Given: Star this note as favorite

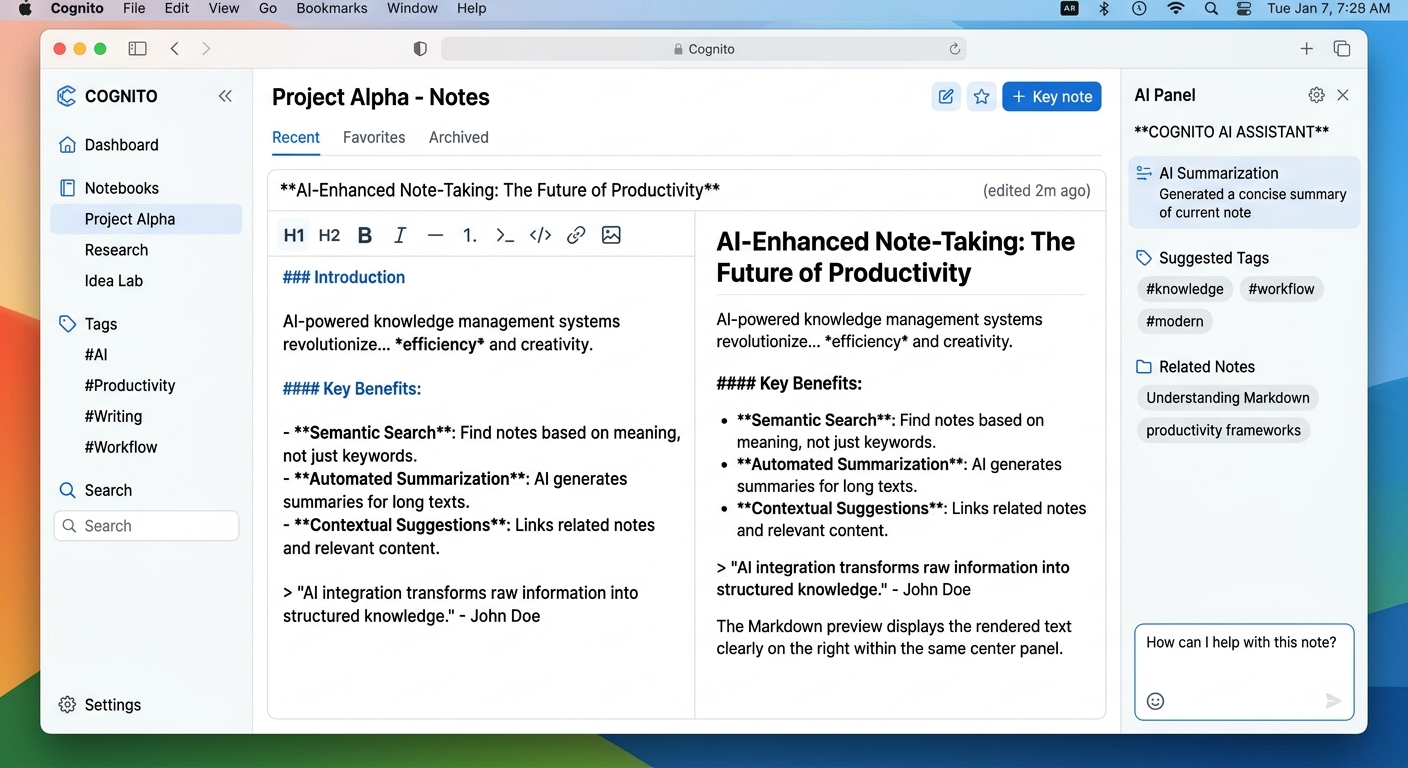Looking at the screenshot, I should click(x=982, y=97).
